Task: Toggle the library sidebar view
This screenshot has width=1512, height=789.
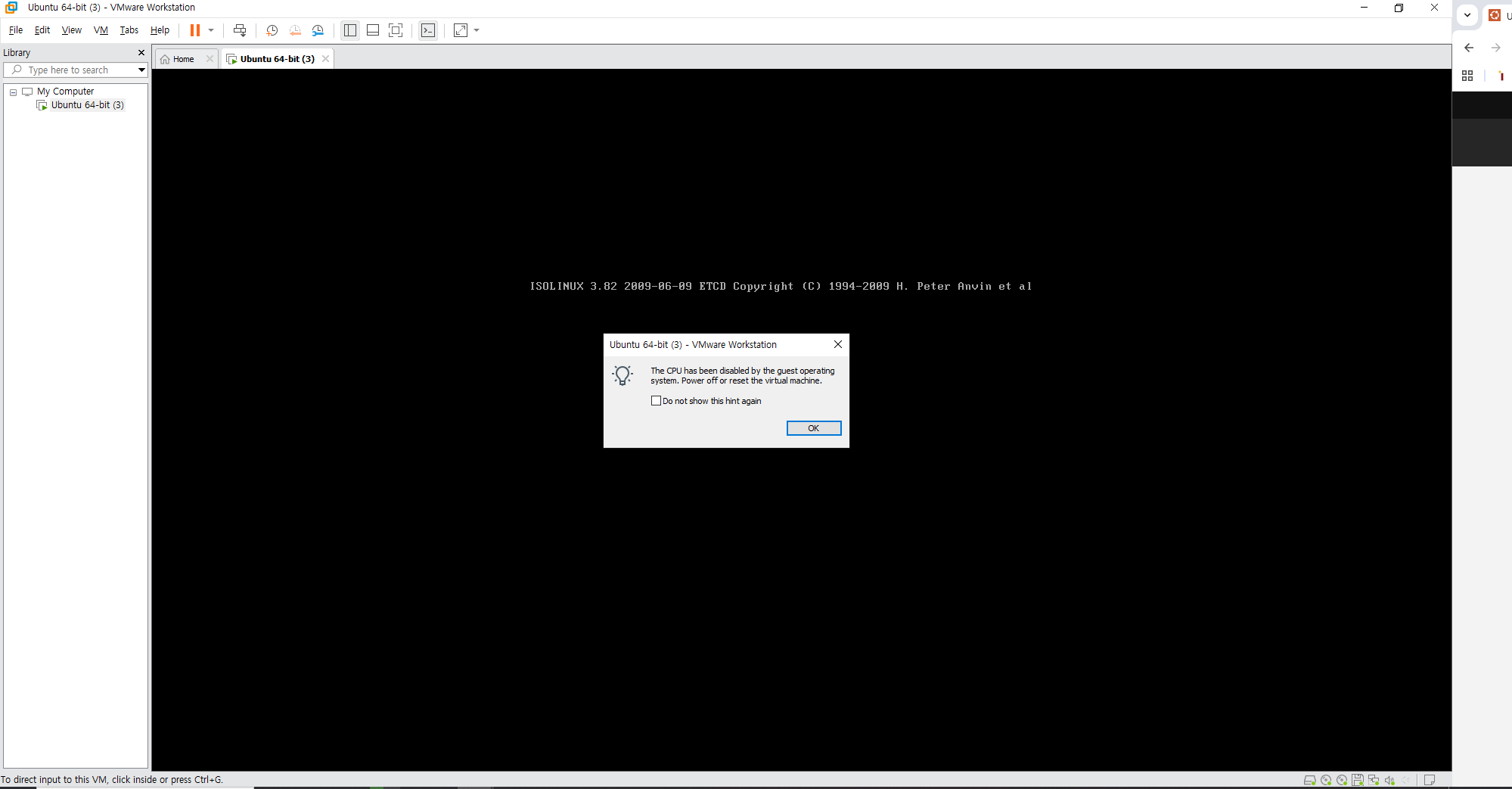Action: [x=350, y=30]
